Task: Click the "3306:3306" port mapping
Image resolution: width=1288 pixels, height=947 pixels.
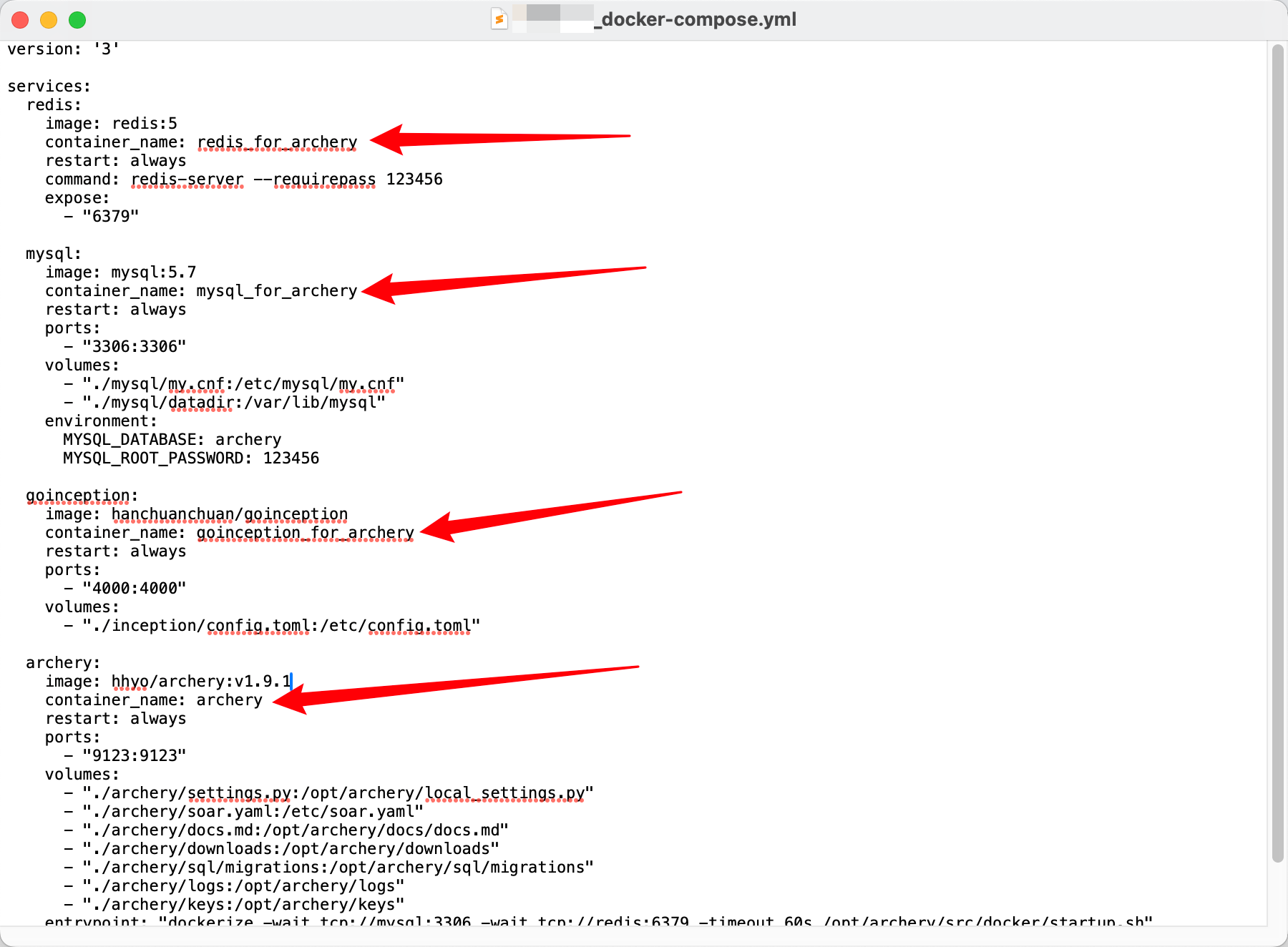Action: pyautogui.click(x=134, y=347)
